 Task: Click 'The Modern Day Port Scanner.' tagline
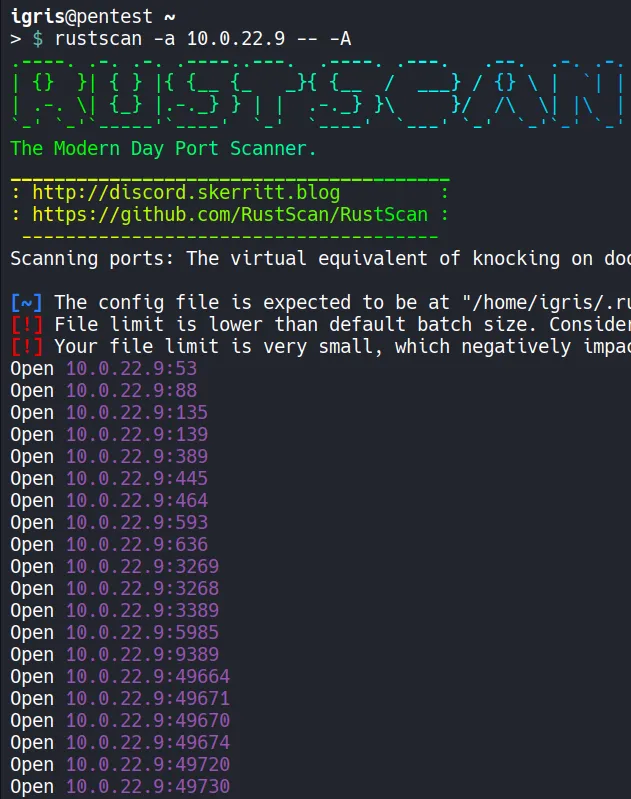(163, 149)
